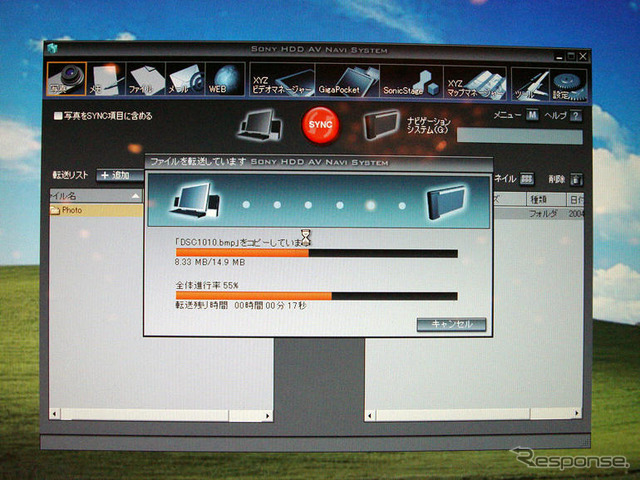Image resolution: width=640 pixels, height=480 pixels.
Task: Cancel transfer with キャンセル button
Action: tap(451, 324)
